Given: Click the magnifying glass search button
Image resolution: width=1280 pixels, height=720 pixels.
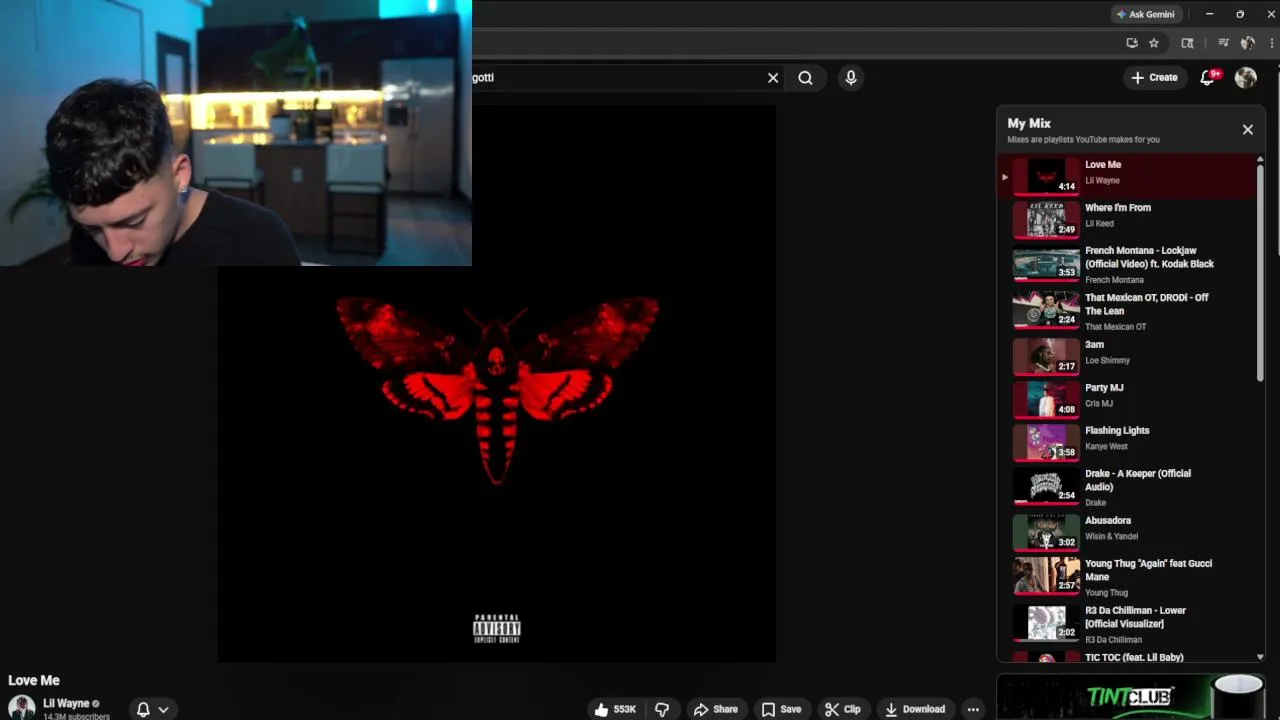Looking at the screenshot, I should (805, 77).
